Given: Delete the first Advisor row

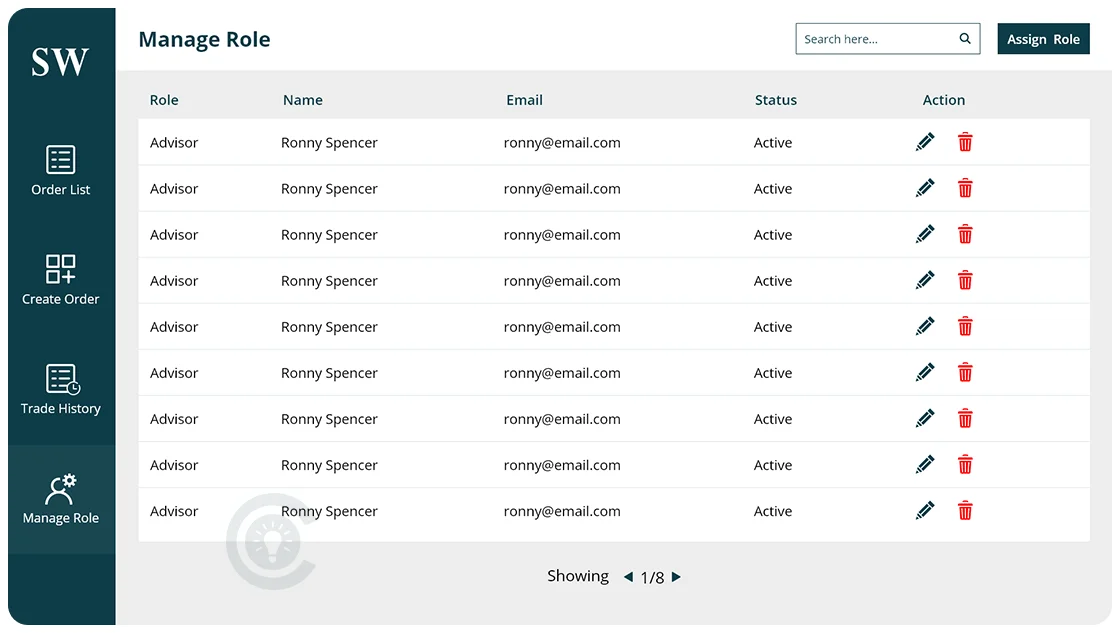Looking at the screenshot, I should 965,142.
